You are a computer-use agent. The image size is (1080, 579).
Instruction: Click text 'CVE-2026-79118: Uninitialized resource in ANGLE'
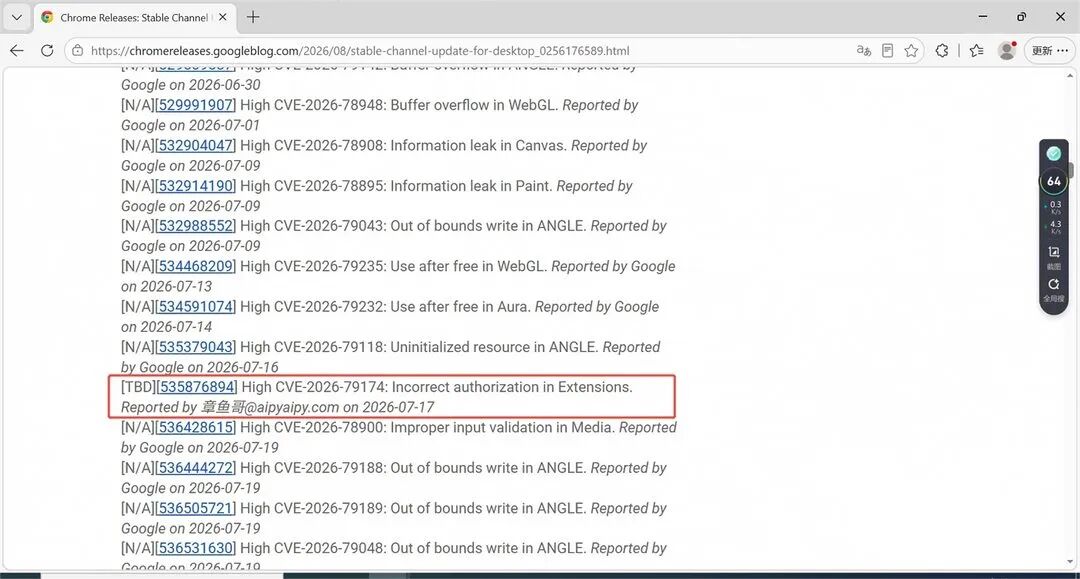coord(435,347)
